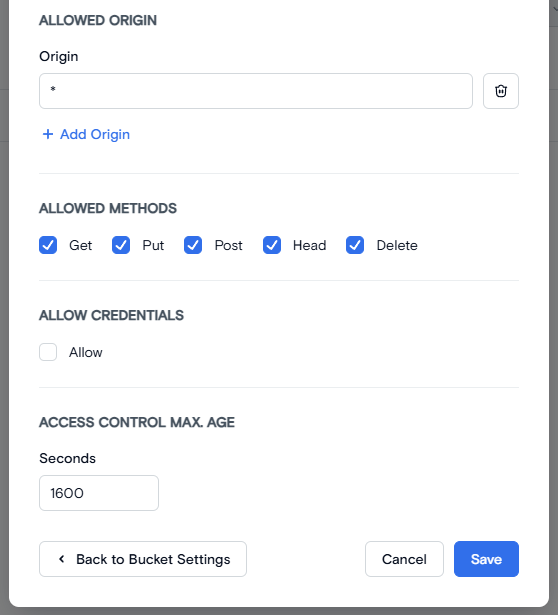
Task: Click the Add Origin link text
Action: click(x=95, y=134)
